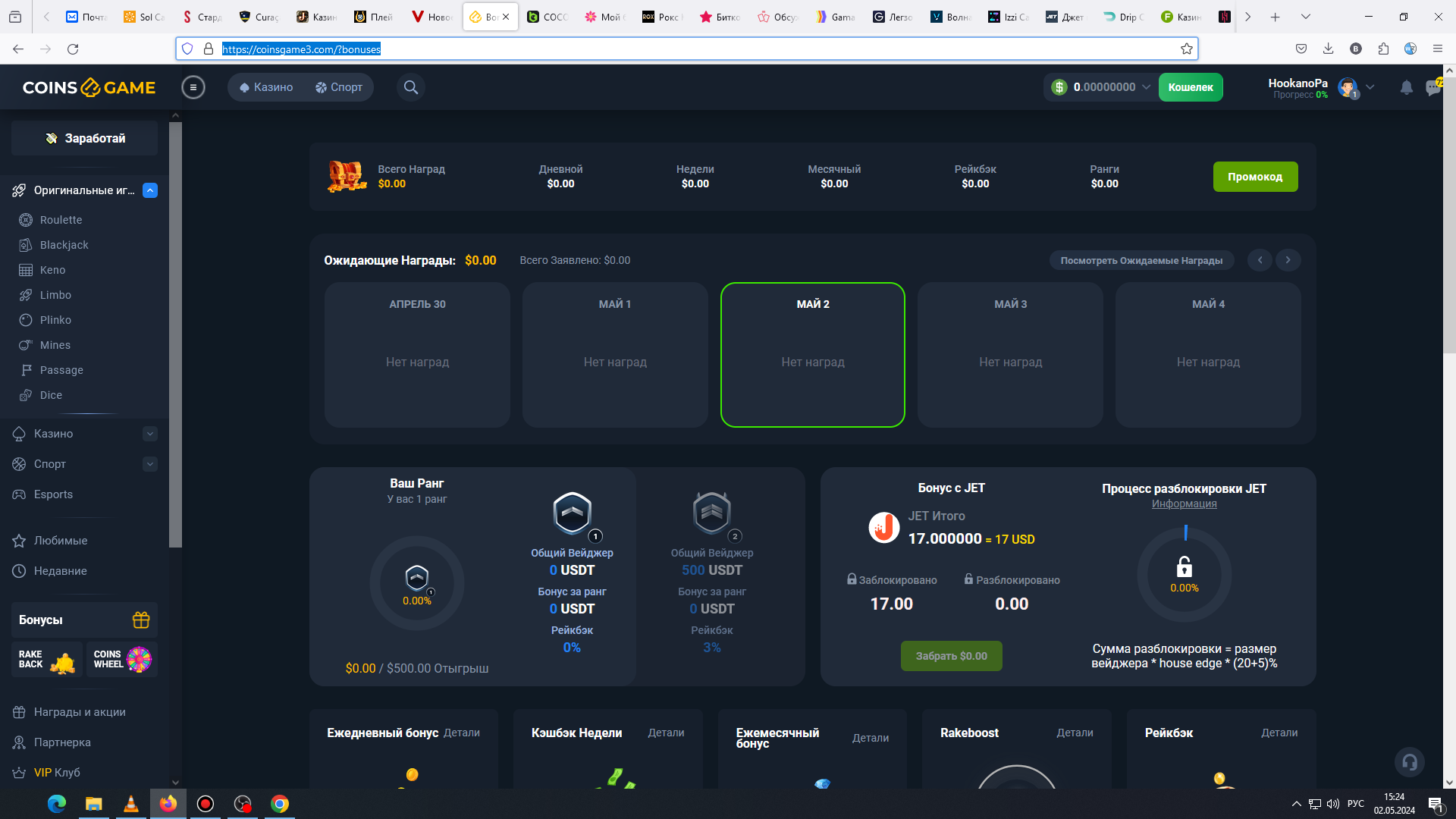Click the gift icon beside Бонусы

141,620
